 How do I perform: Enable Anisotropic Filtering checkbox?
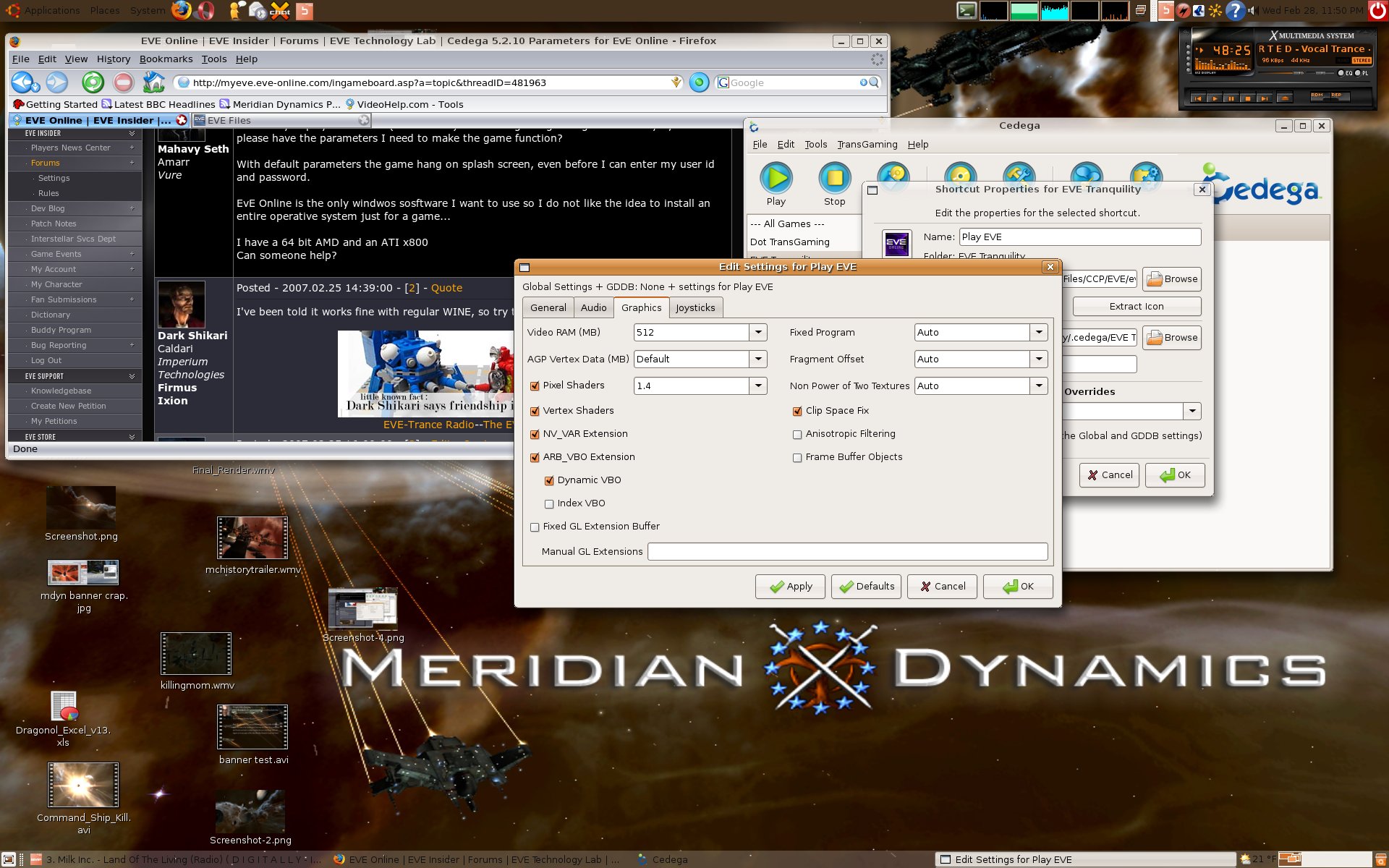[x=797, y=435]
